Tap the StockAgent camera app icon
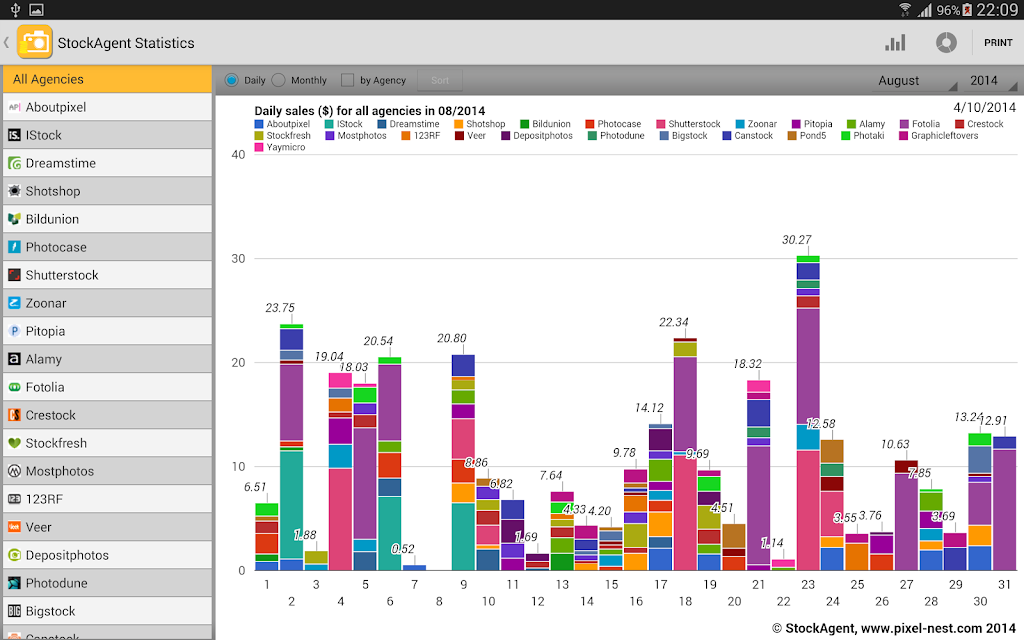 (x=35, y=42)
